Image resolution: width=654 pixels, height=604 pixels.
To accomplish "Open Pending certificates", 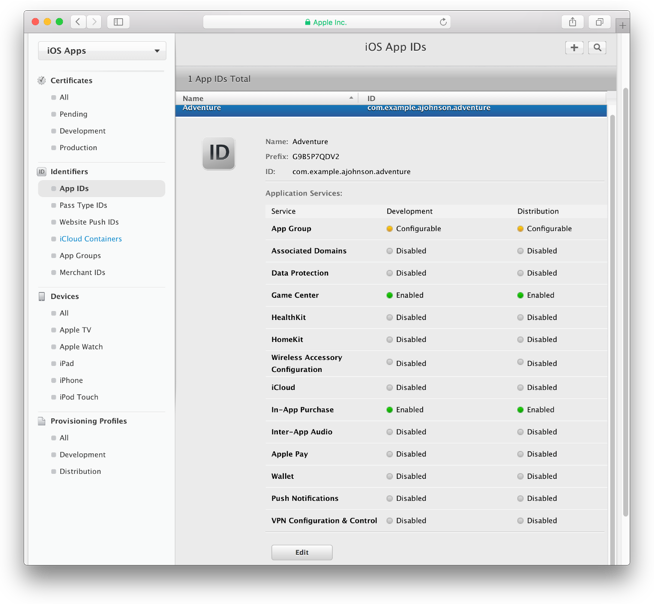I will tap(73, 114).
